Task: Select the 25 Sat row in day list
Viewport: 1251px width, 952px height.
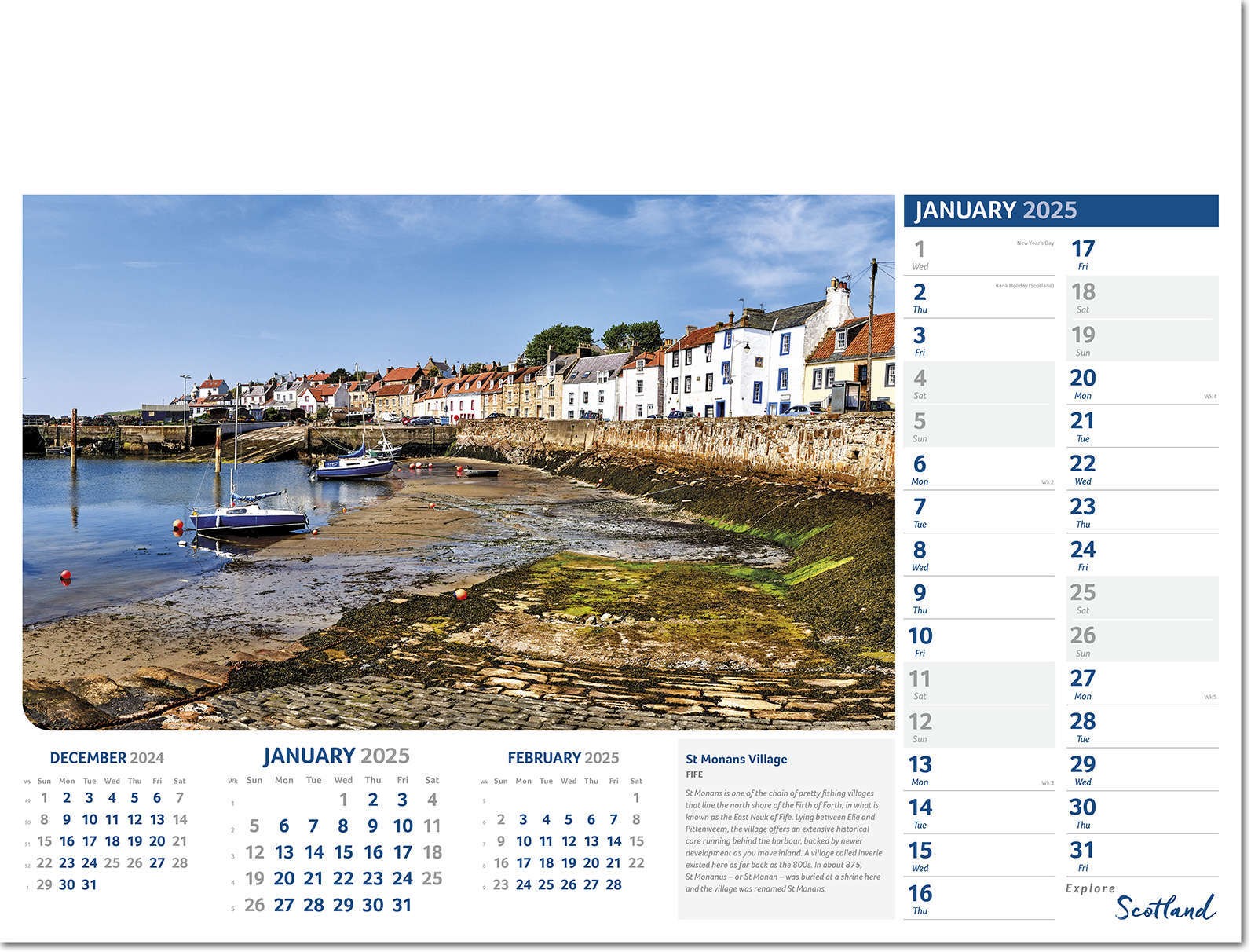Action: tap(1143, 598)
